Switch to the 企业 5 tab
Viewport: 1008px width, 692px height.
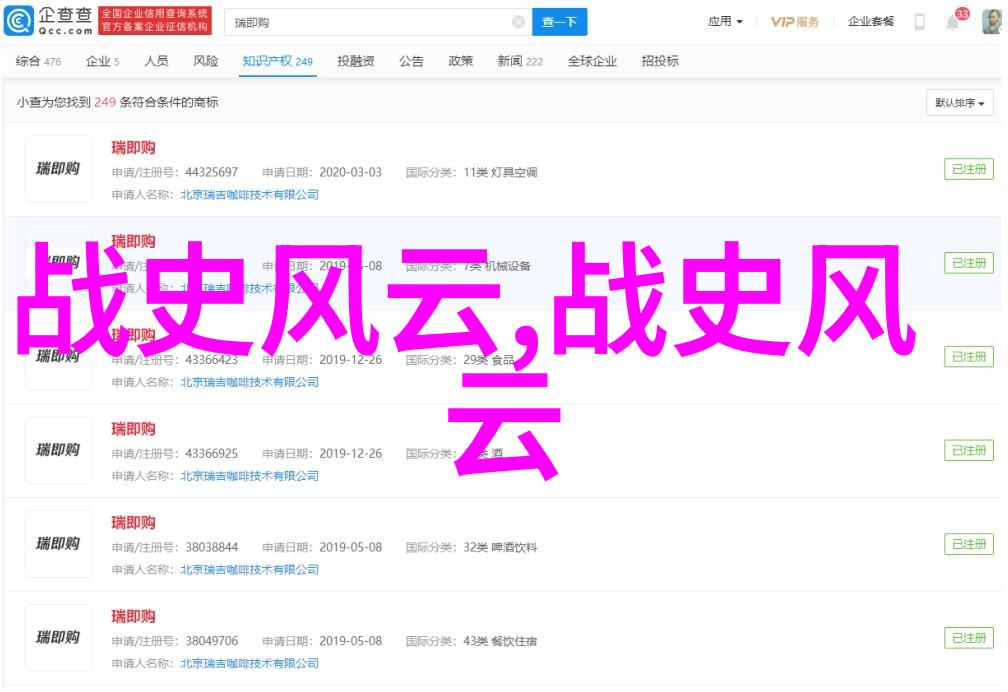[103, 61]
